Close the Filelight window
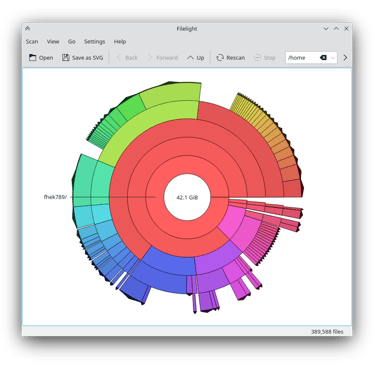Image resolution: width=375 pixels, height=369 pixels. (347, 29)
